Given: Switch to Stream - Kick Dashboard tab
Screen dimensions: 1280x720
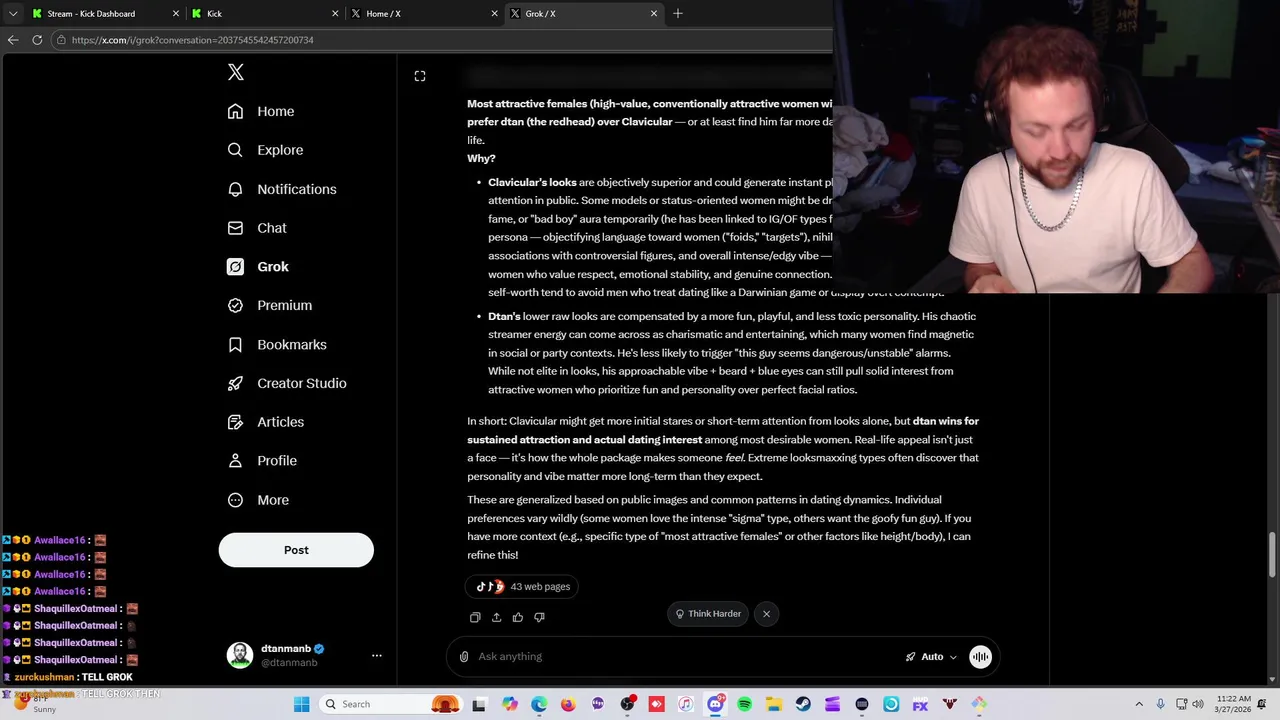Looking at the screenshot, I should [x=105, y=14].
